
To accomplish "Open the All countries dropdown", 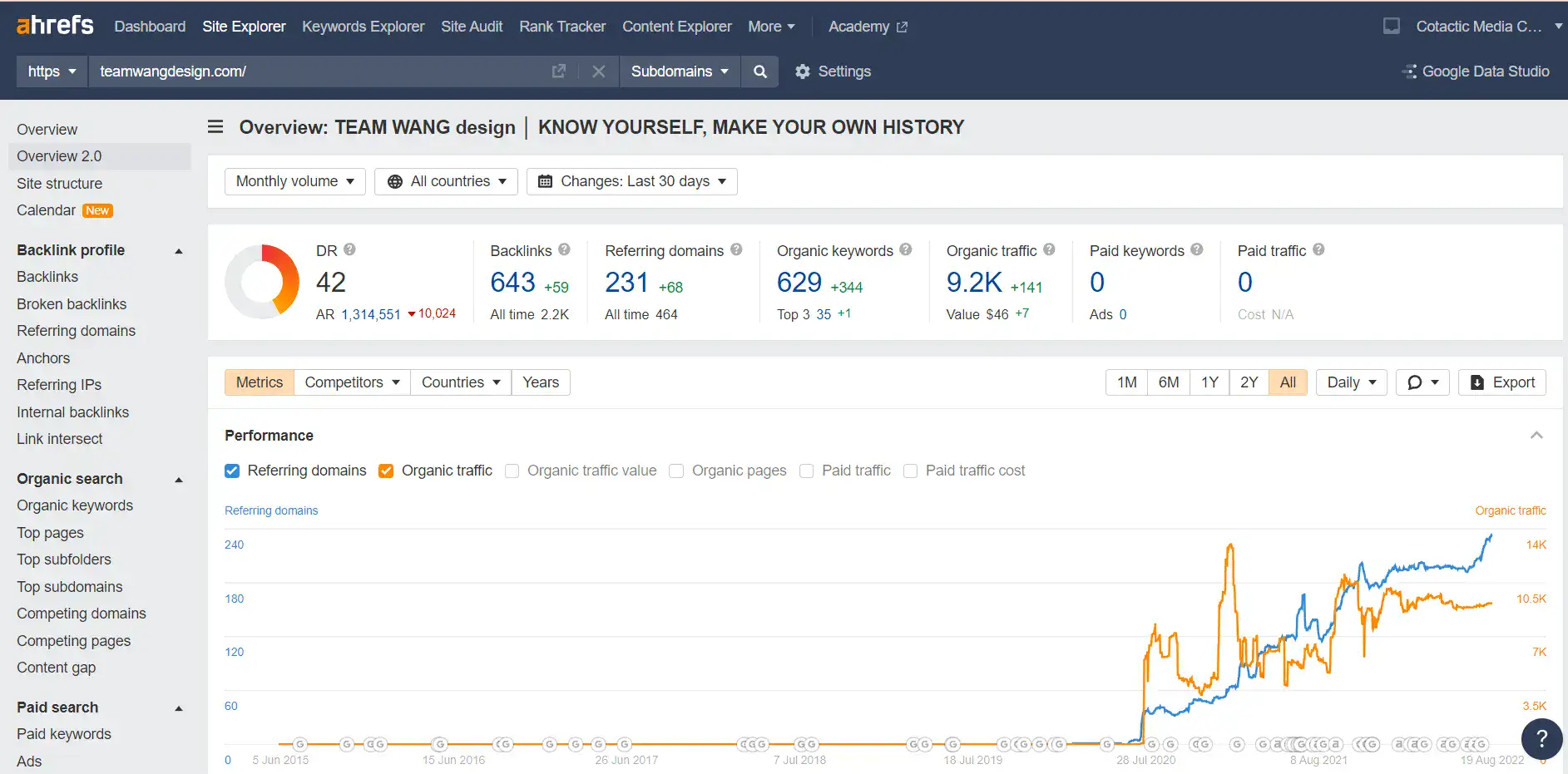I will 447,181.
